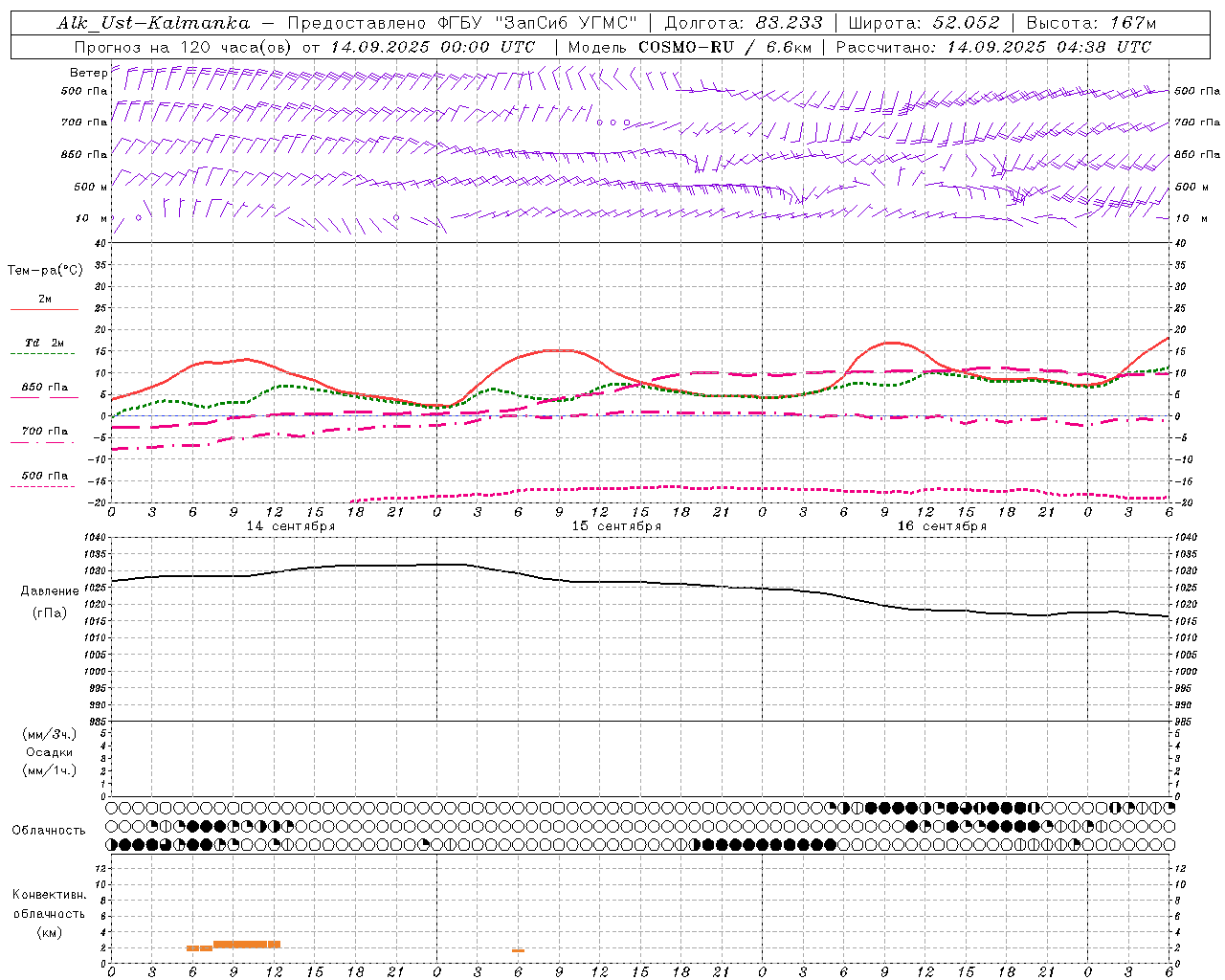
Task: Click the Тем-ра(°C) axis title
Action: [45, 271]
